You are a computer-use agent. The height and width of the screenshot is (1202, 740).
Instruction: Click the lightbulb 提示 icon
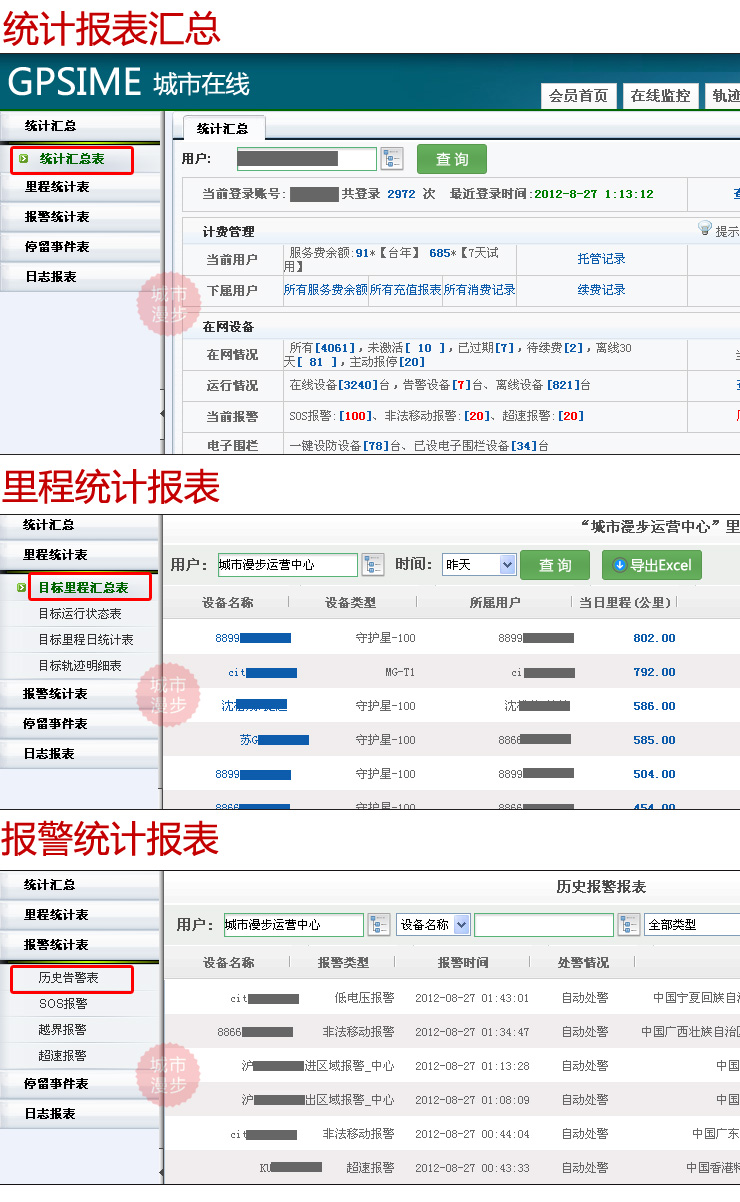(704, 229)
